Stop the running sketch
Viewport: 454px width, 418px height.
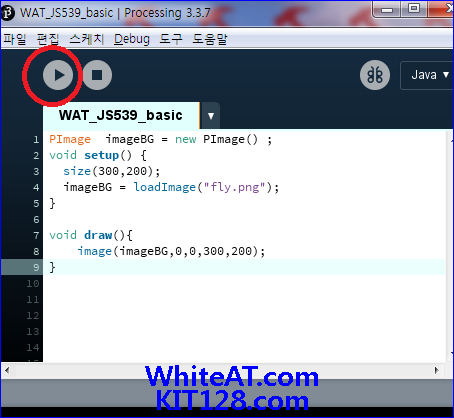[x=97, y=75]
